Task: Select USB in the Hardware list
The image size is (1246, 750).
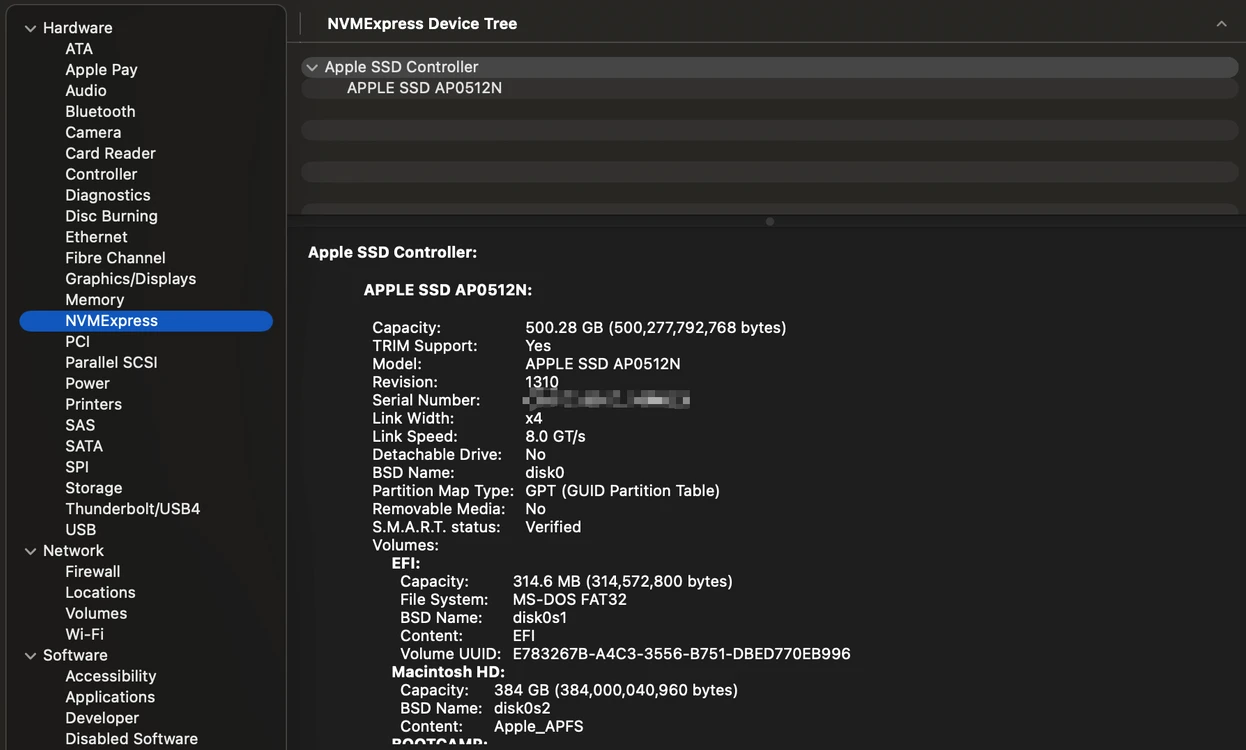Action: [x=81, y=530]
